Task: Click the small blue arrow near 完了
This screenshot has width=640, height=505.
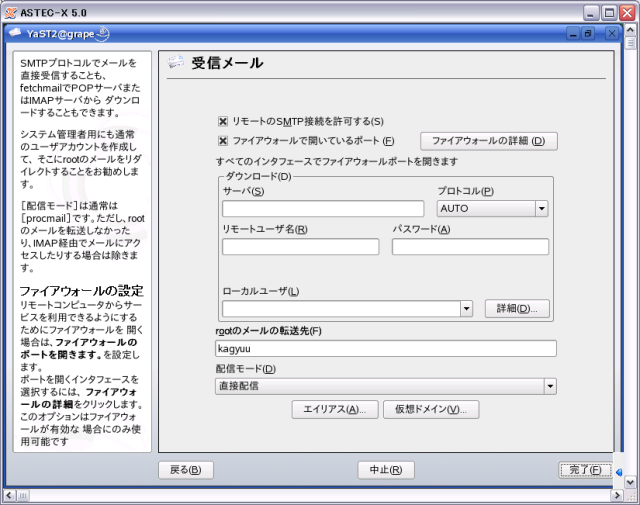Action: click(x=619, y=472)
